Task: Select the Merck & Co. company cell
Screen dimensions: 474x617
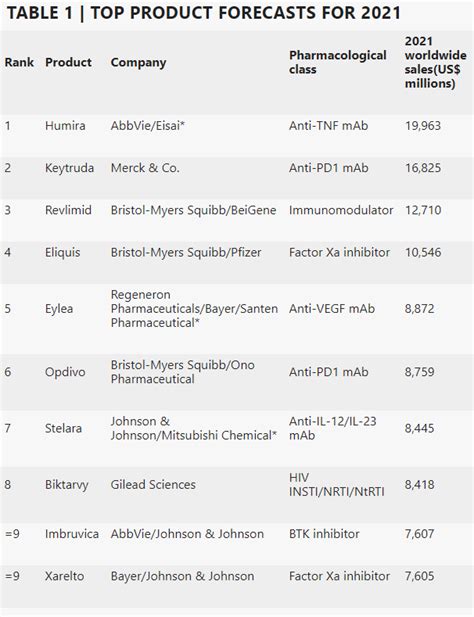Action: click(145, 168)
